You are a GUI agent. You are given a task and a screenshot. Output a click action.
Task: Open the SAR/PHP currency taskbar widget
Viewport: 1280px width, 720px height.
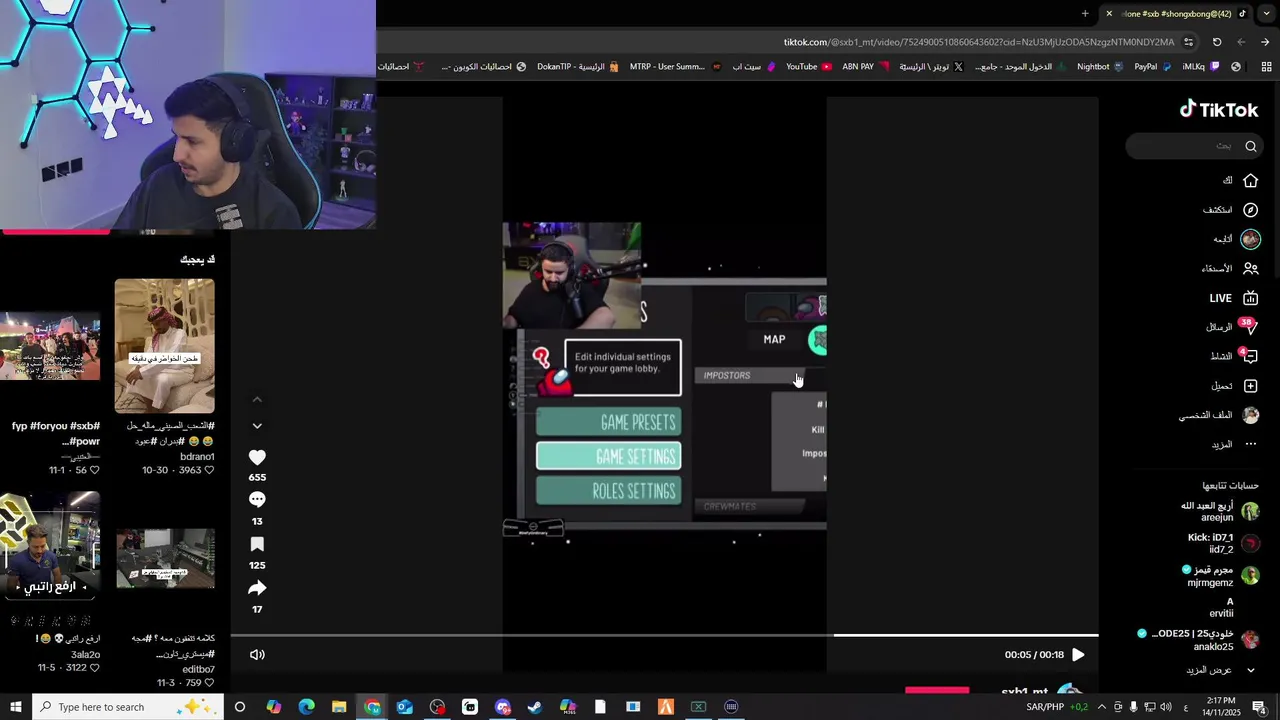(1057, 707)
